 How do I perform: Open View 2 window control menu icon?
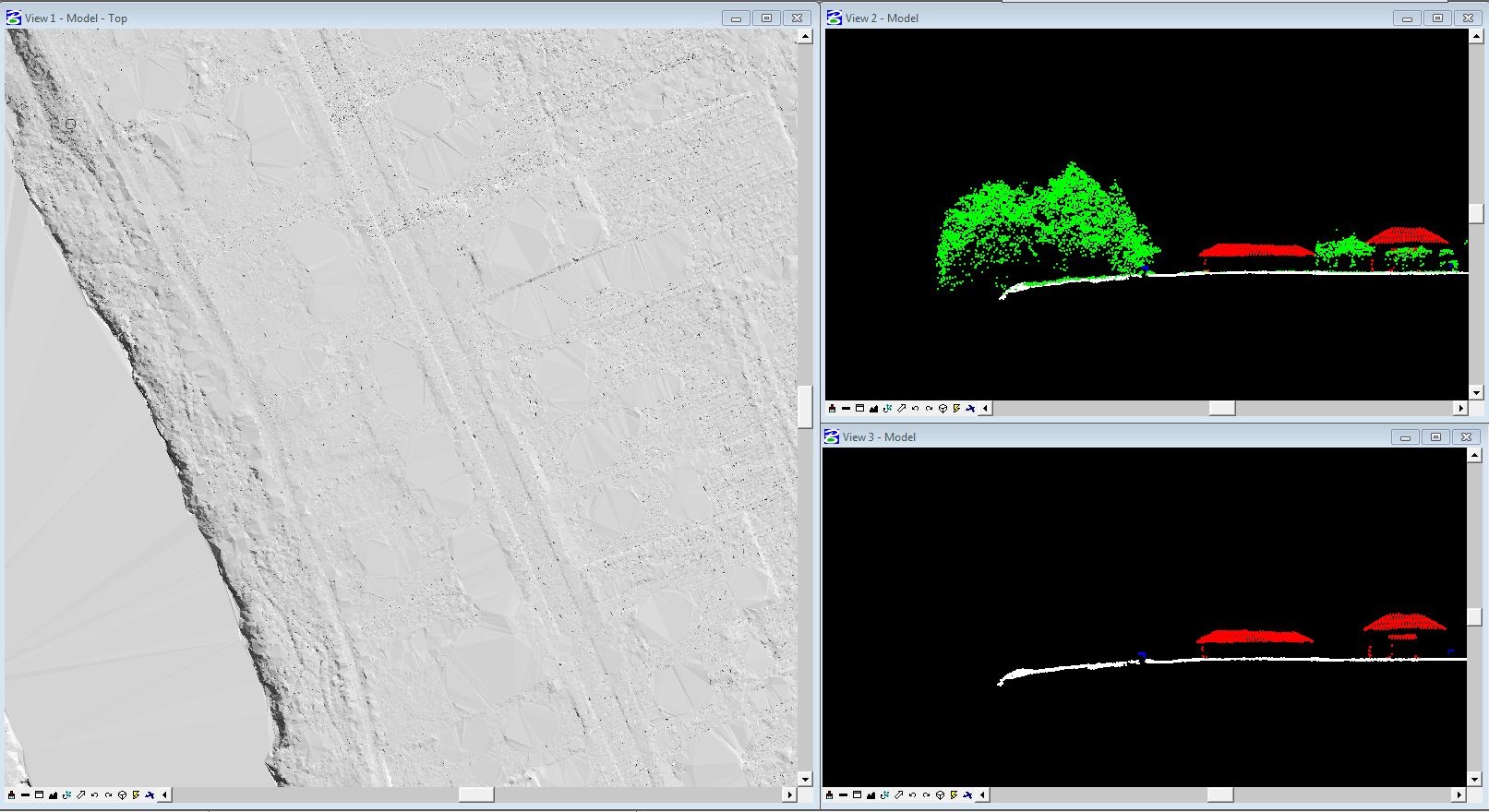point(835,18)
